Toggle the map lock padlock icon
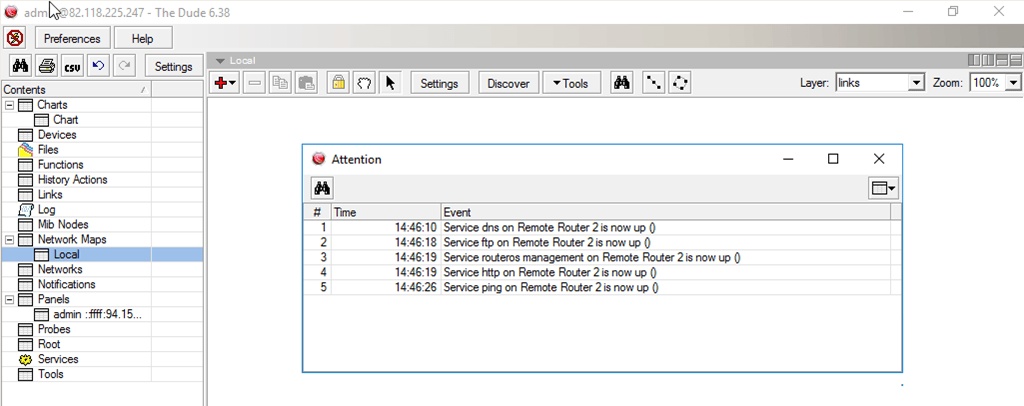The image size is (1024, 406). point(339,84)
